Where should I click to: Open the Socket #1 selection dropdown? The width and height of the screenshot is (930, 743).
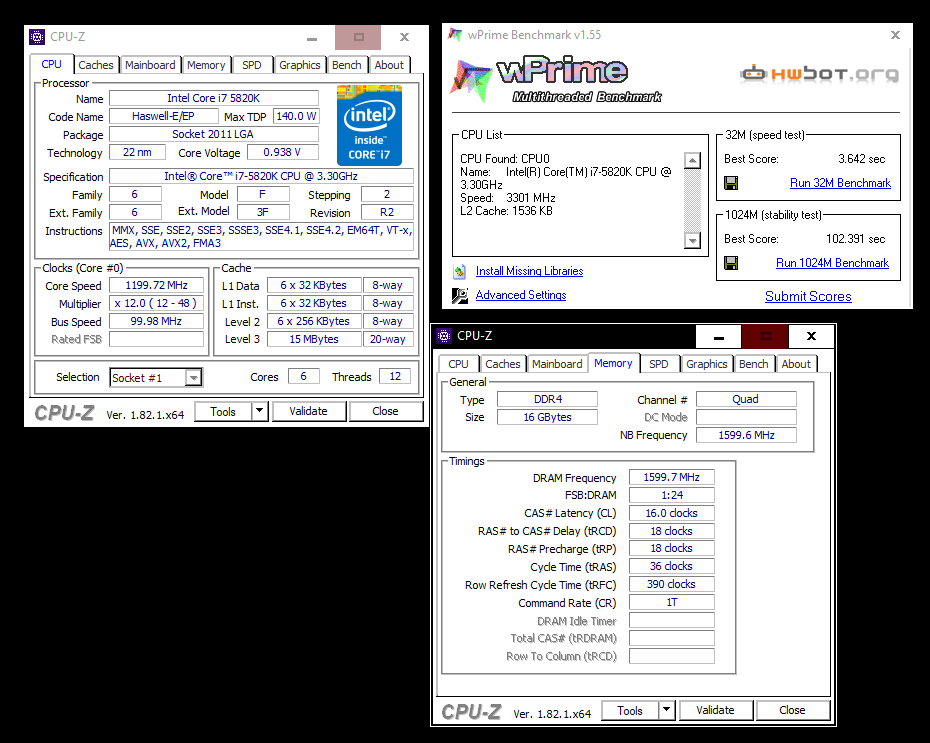[193, 378]
